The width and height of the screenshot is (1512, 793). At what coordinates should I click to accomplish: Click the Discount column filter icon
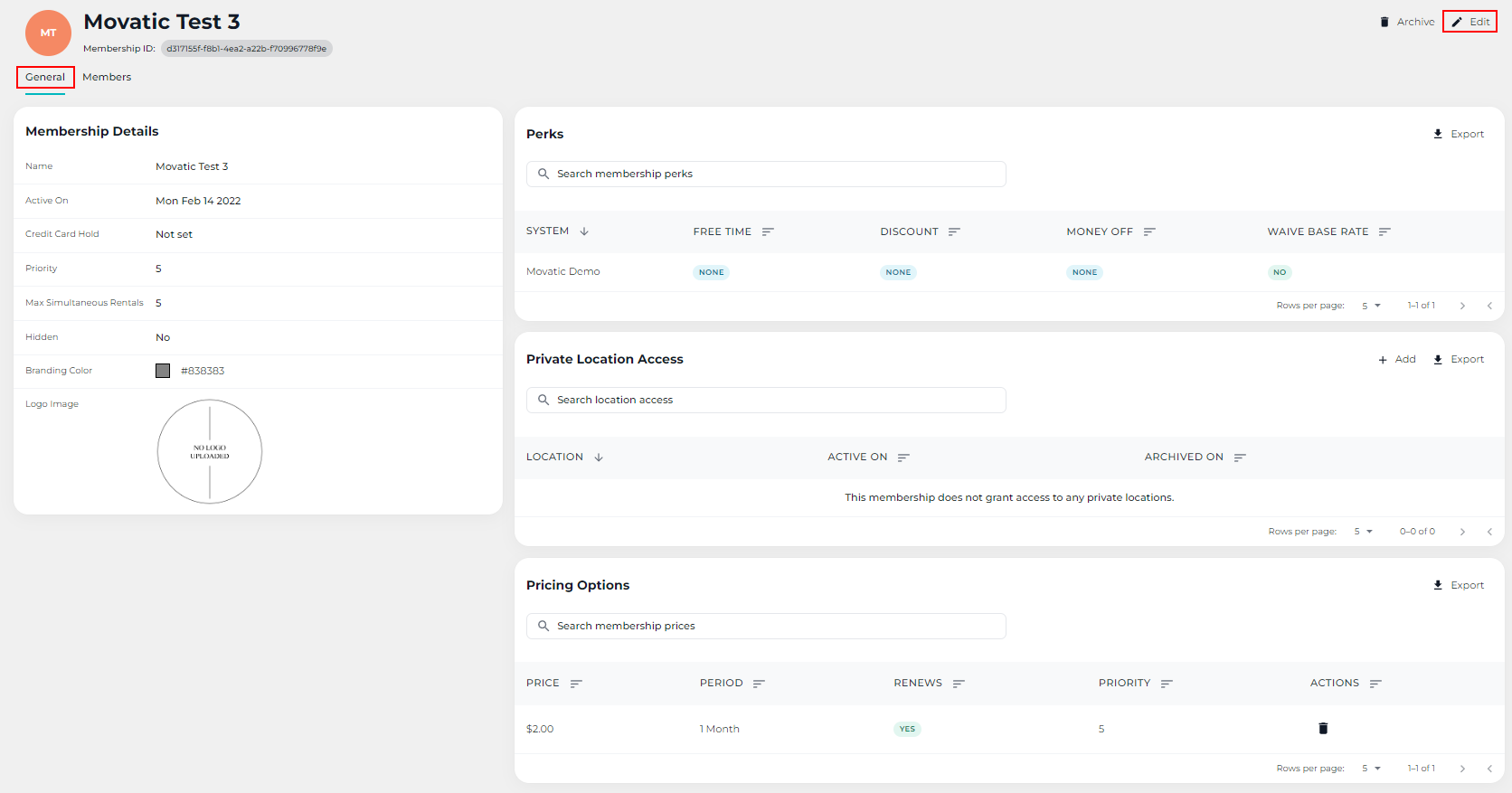954,232
